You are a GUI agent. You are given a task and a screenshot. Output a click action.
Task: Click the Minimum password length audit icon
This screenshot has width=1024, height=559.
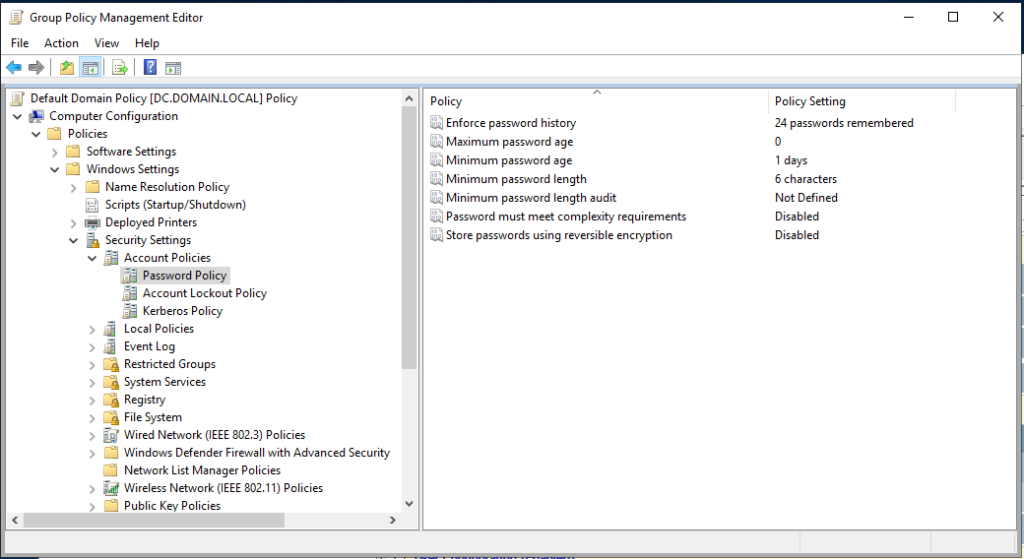point(436,198)
